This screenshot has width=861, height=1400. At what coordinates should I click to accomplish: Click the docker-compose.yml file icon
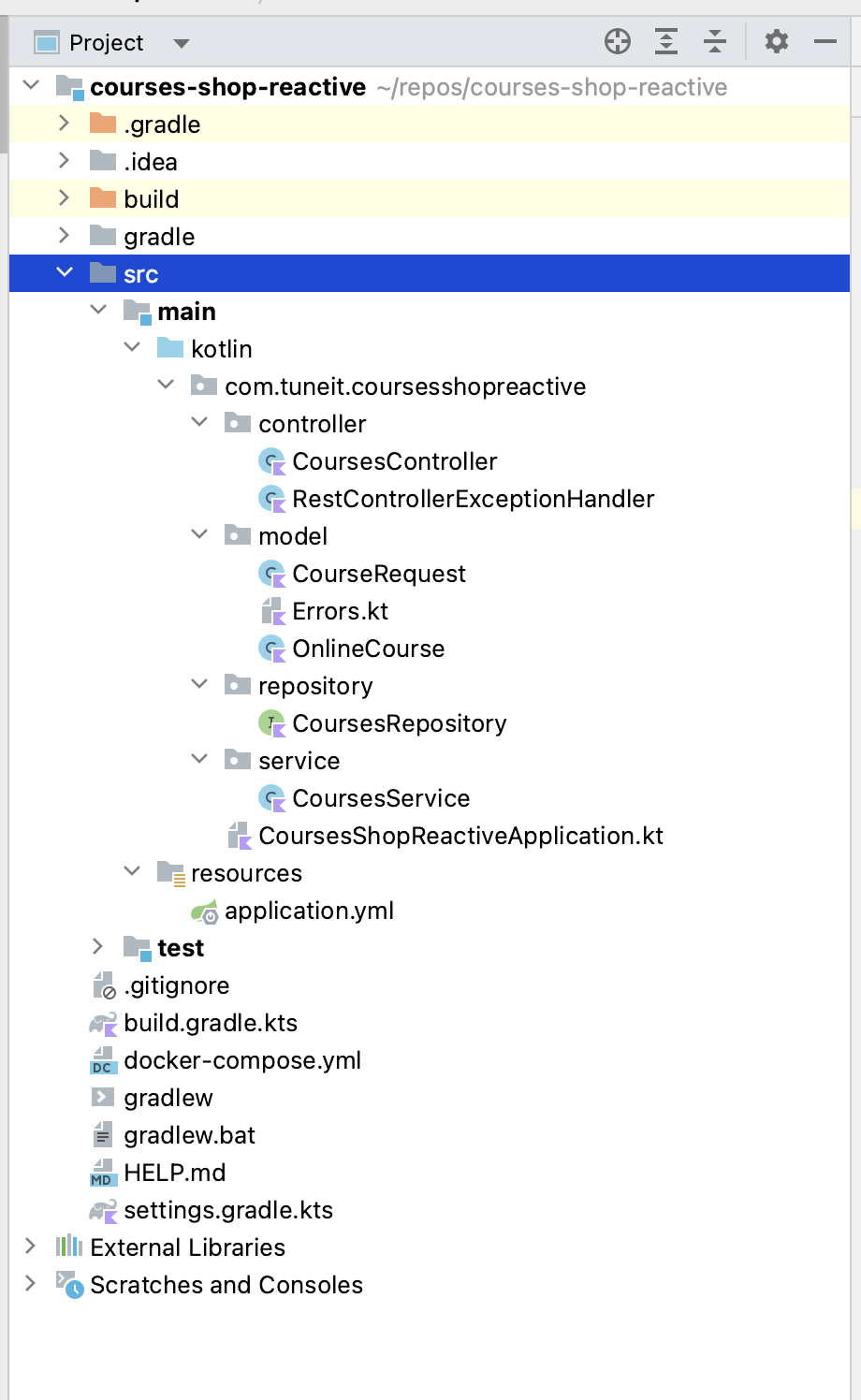click(x=102, y=1061)
